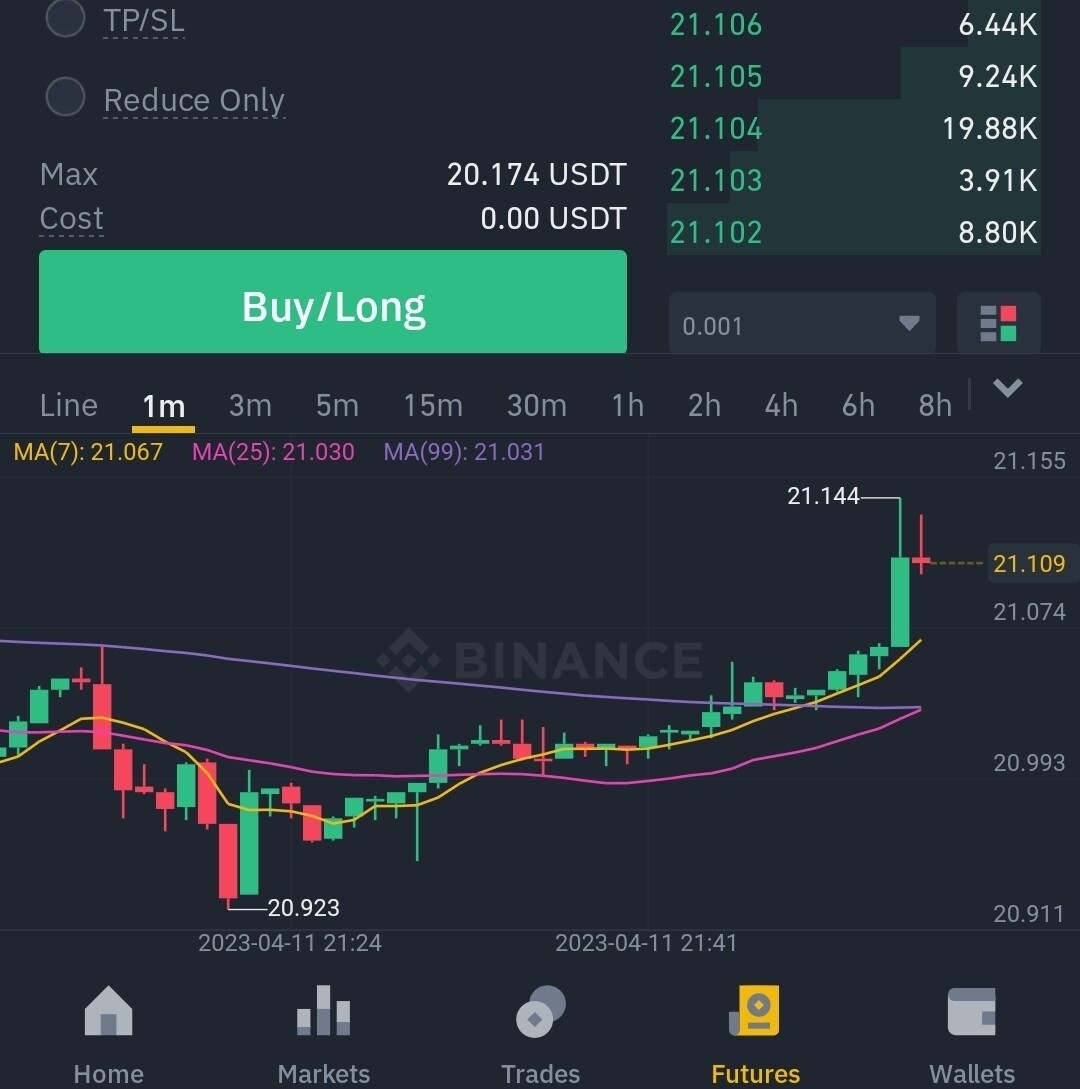Tap the Cost label for details
Screen dimensions: 1080x1089
pyautogui.click(x=72, y=218)
